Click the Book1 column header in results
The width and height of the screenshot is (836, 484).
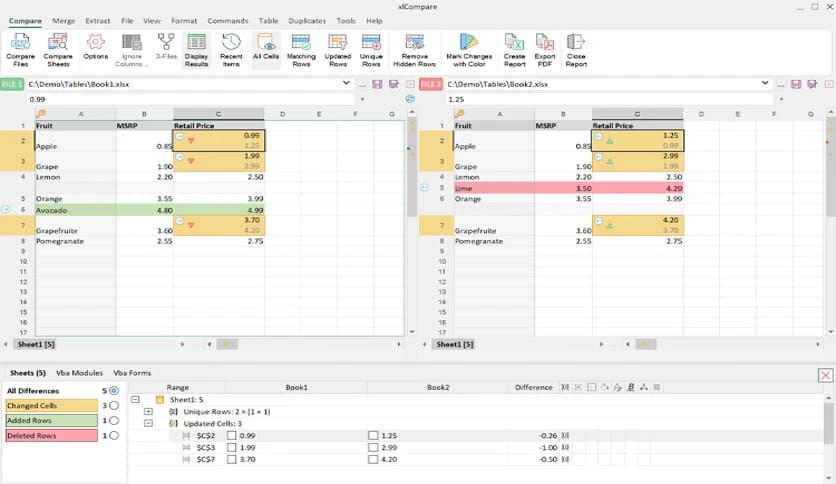pos(296,388)
